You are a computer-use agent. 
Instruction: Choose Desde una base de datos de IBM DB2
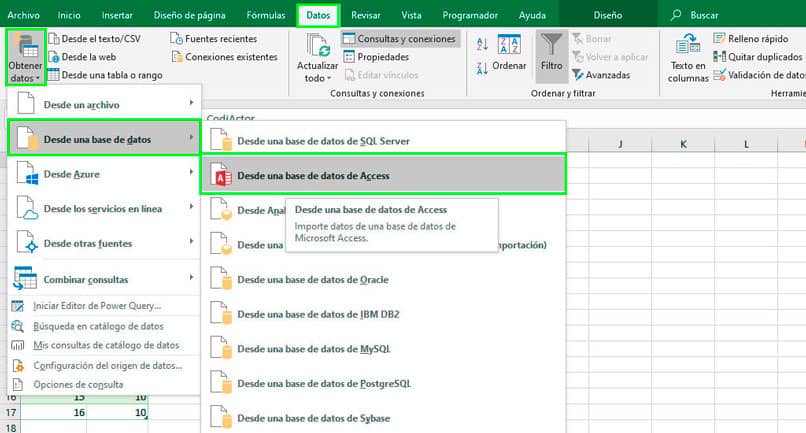click(383, 314)
